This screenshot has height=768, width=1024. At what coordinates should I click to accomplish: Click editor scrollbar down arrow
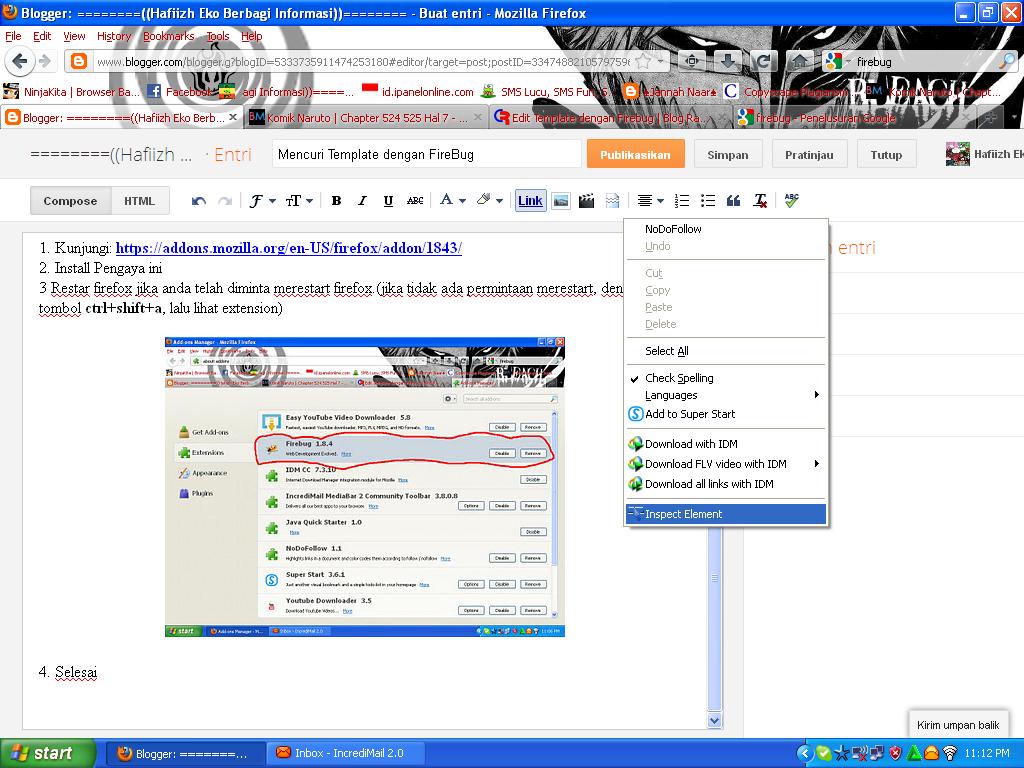pyautogui.click(x=714, y=720)
